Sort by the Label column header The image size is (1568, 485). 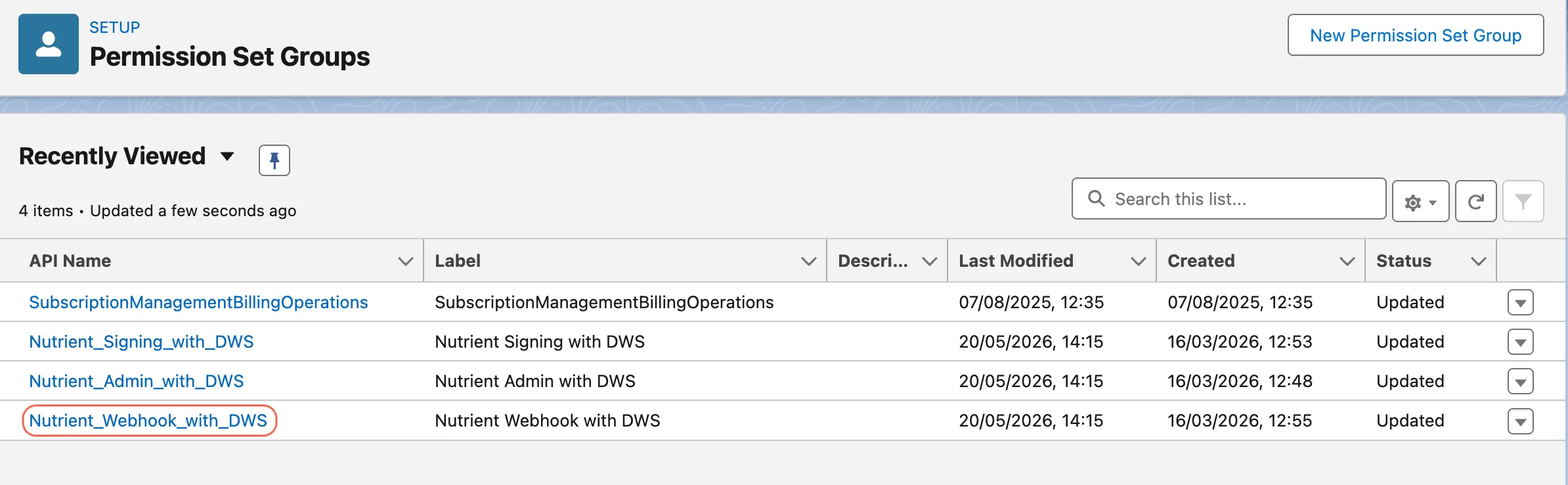point(458,261)
